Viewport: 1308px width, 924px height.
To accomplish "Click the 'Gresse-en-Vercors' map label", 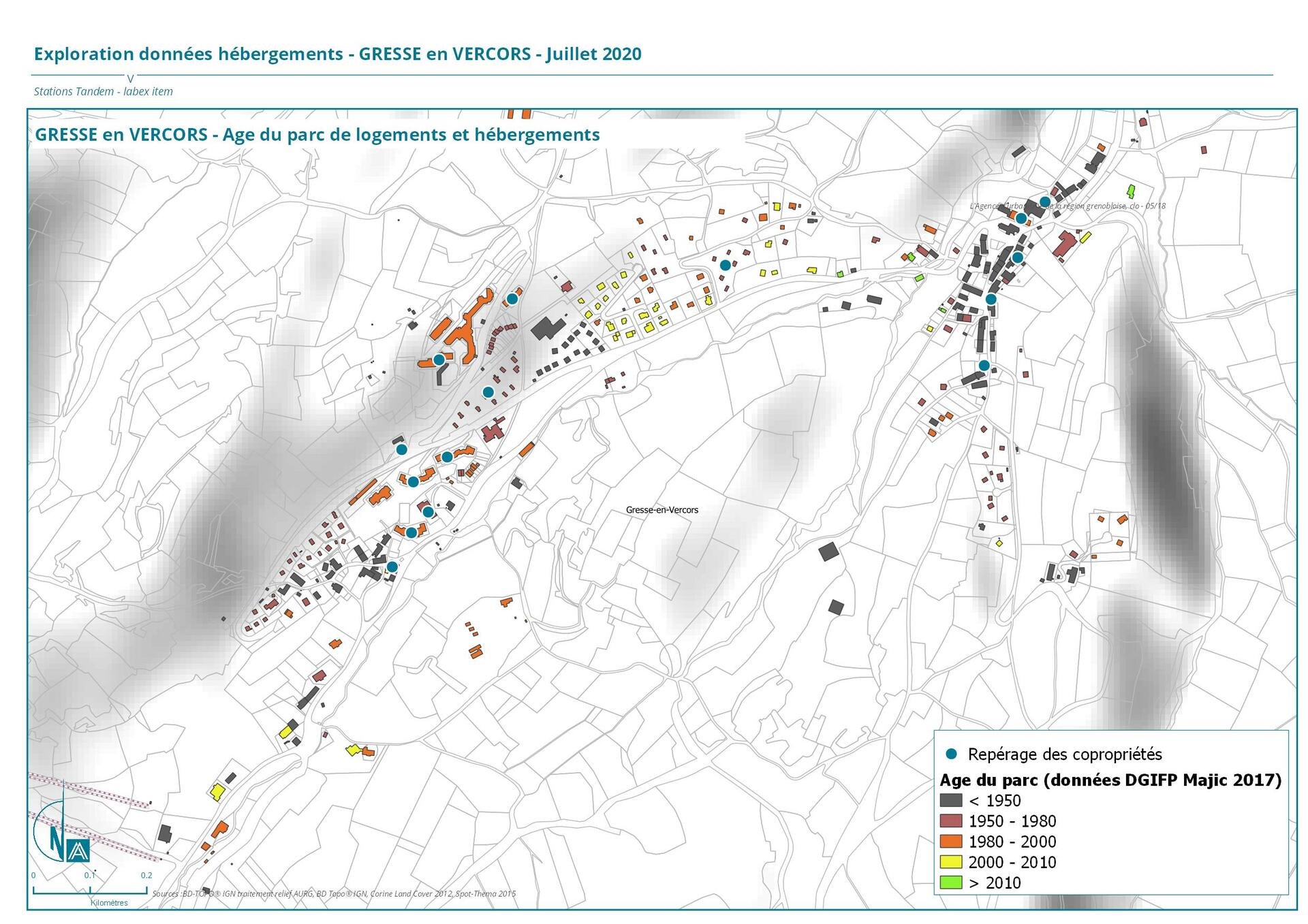I will pos(662,509).
